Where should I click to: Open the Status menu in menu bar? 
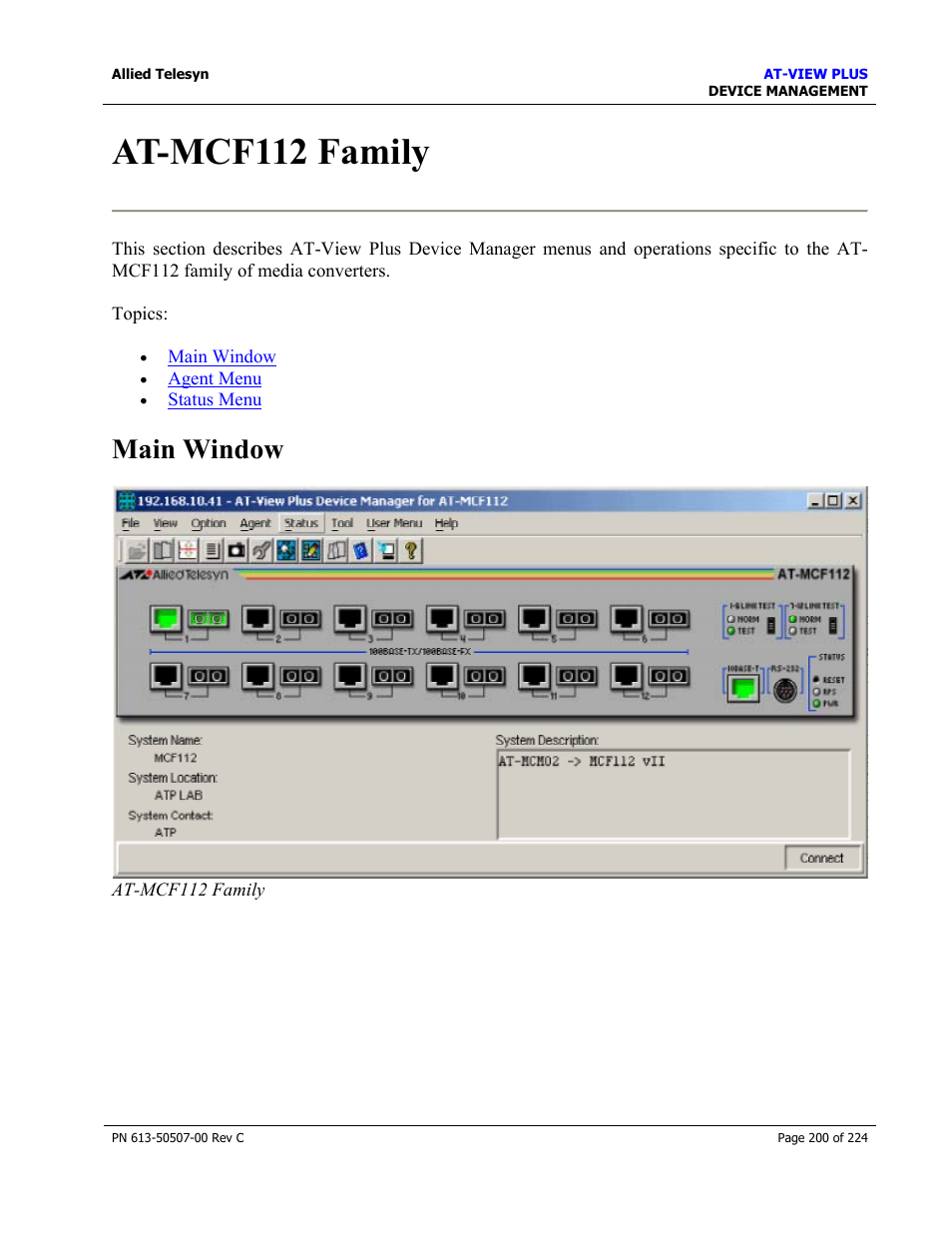[301, 523]
